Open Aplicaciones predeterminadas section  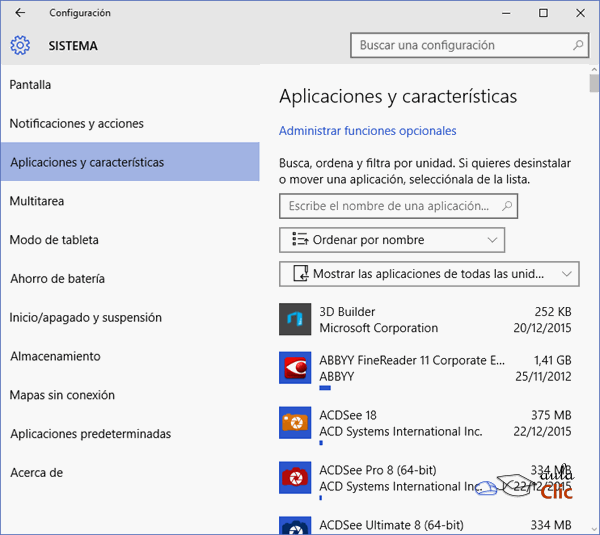click(90, 434)
